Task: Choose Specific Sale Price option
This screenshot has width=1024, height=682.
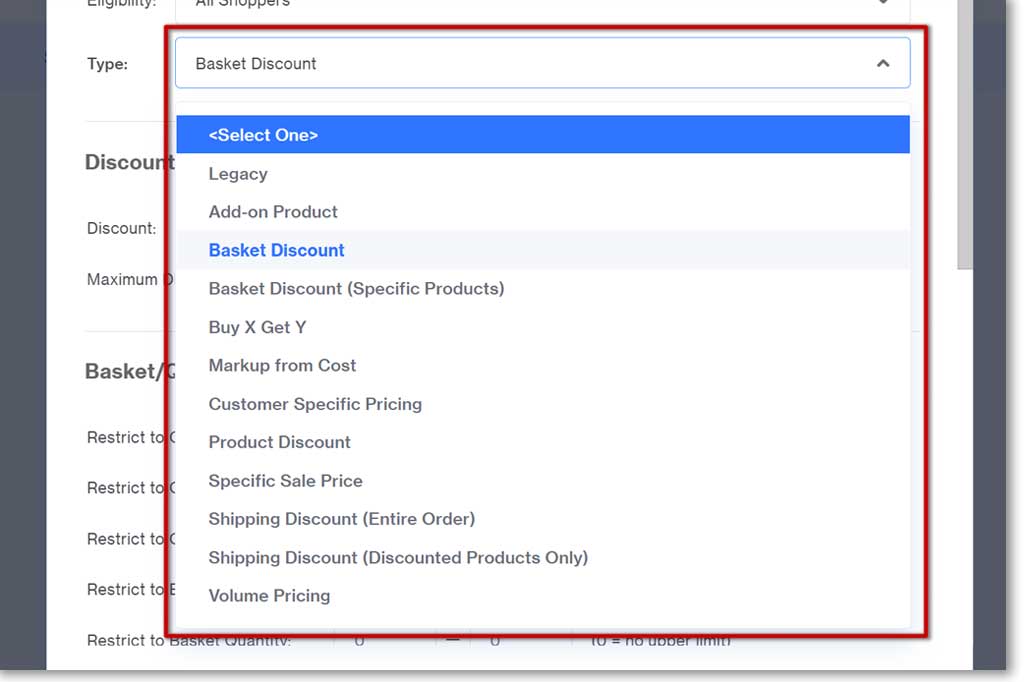Action: coord(543,481)
